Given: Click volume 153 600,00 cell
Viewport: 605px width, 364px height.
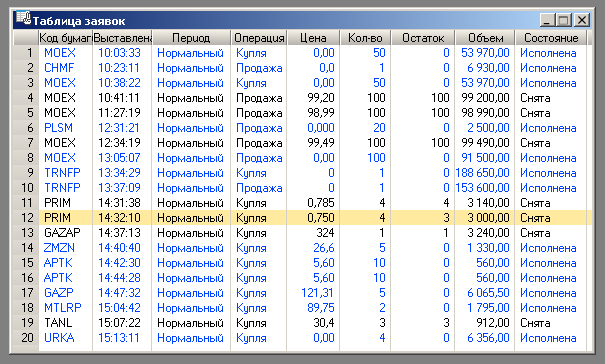Looking at the screenshot, I should [x=483, y=188].
